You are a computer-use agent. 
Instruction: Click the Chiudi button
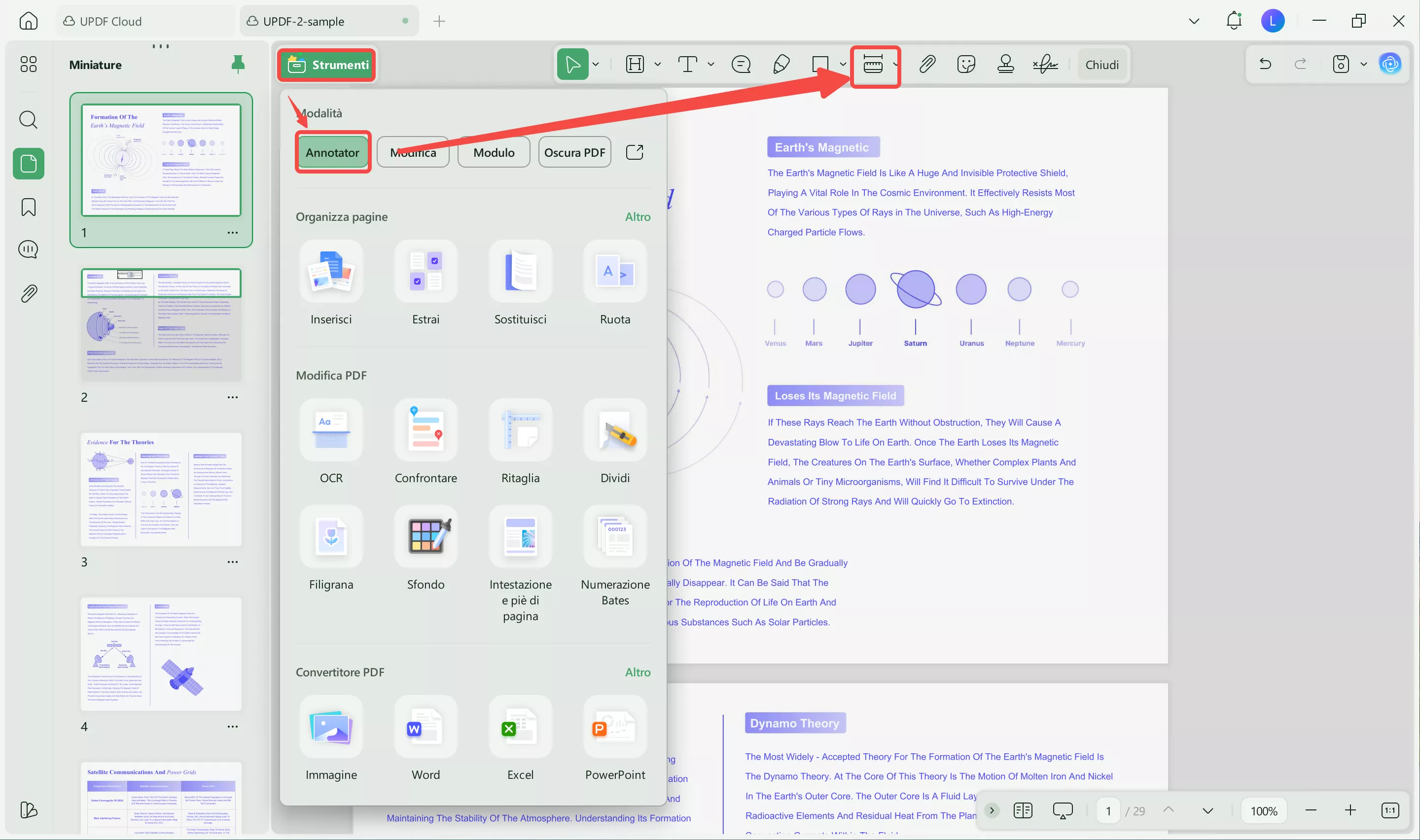[1101, 65]
